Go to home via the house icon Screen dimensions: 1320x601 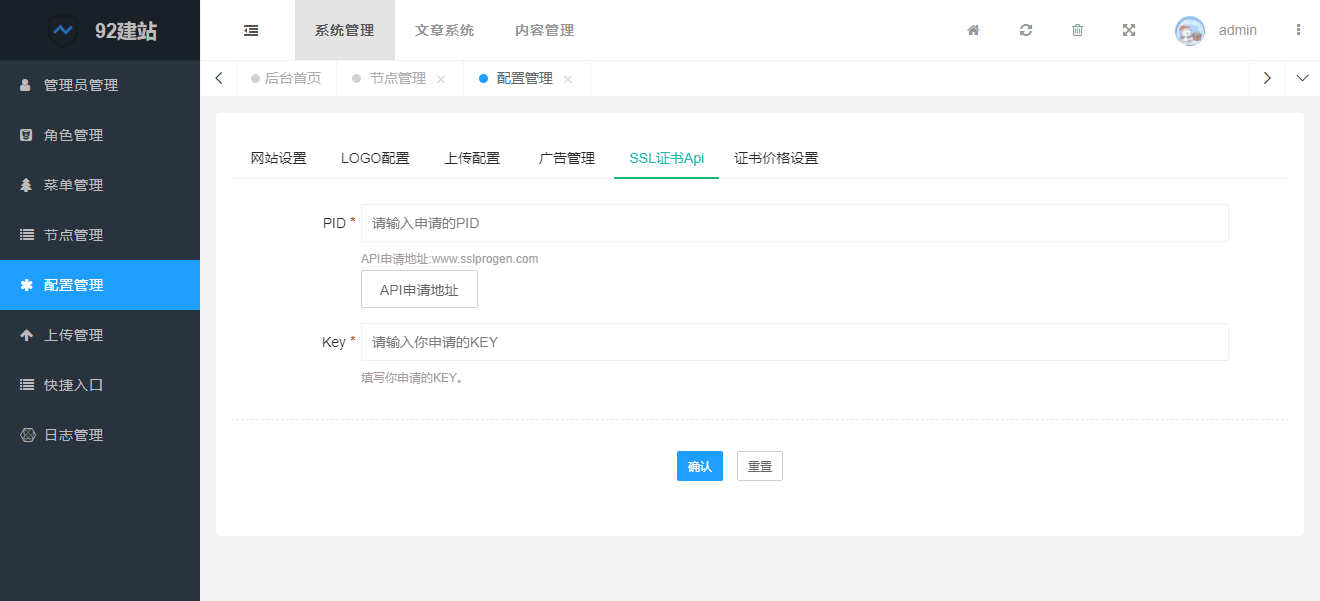974,30
